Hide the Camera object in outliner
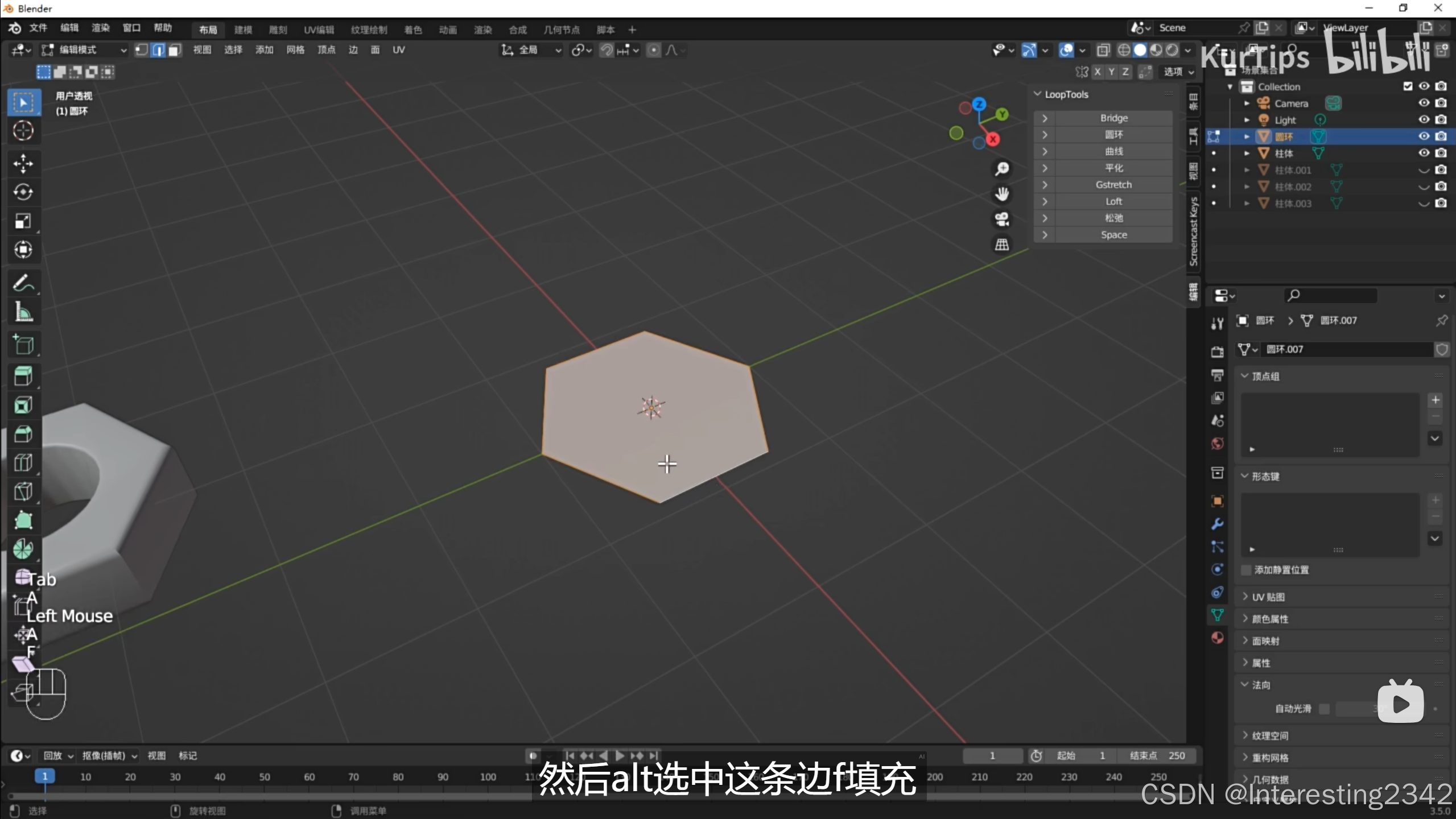This screenshot has width=1456, height=819. (x=1424, y=103)
